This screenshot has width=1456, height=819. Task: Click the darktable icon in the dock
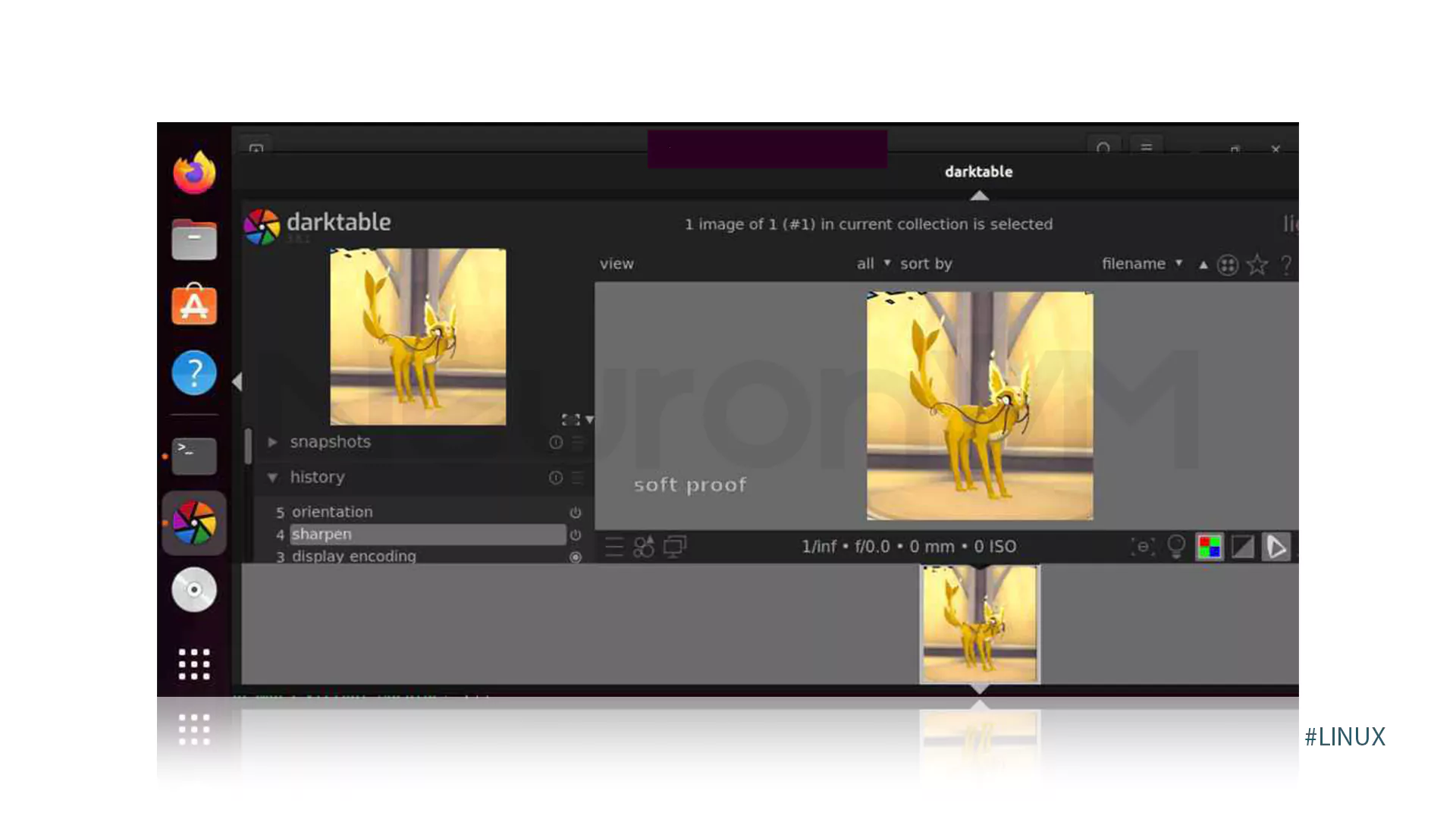pos(194,523)
